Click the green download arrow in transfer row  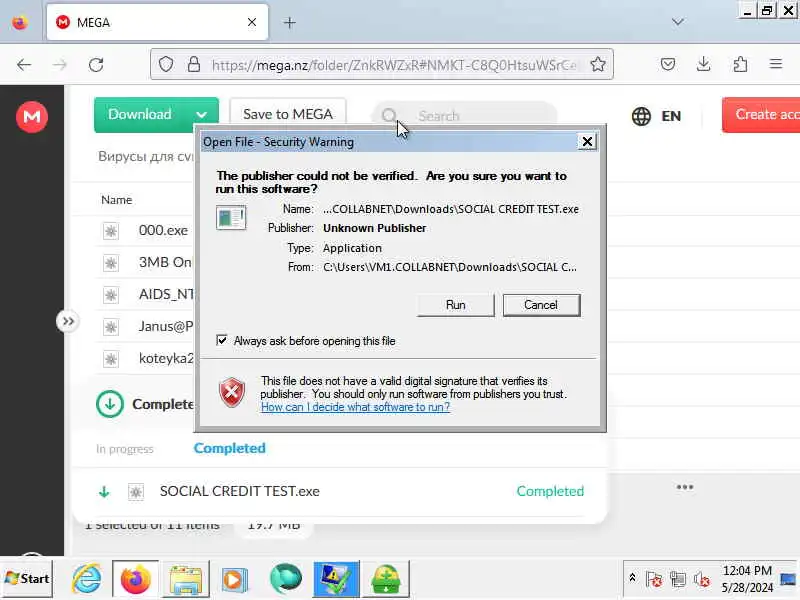tap(104, 492)
